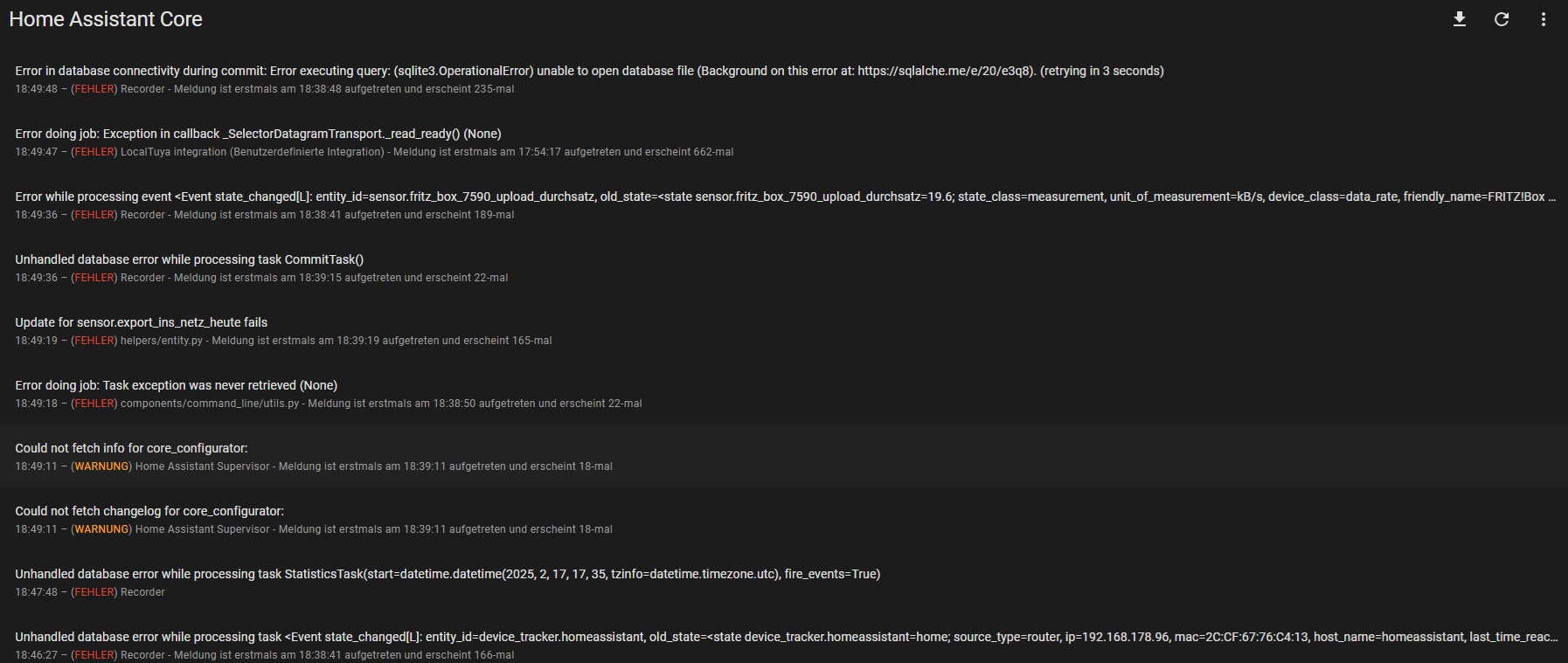Click the helpers/entity.py source text
Screen dimensions: 1568x663
point(161,341)
